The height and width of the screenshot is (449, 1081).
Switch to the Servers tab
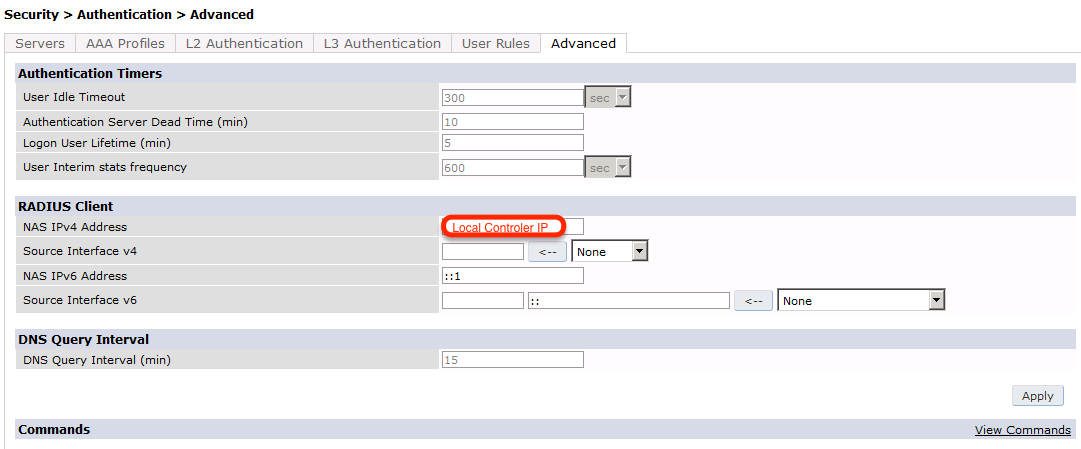click(x=40, y=43)
